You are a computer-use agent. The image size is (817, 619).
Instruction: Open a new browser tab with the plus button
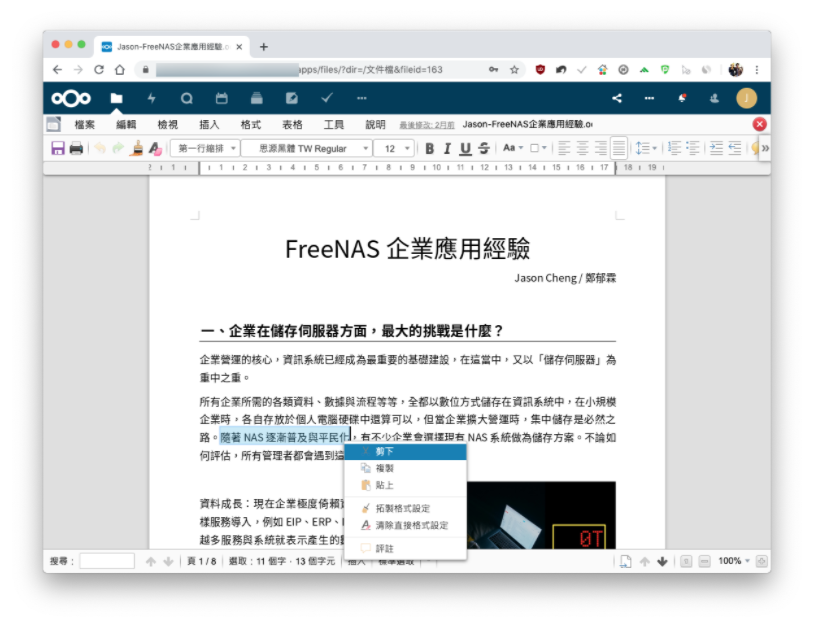pyautogui.click(x=264, y=47)
